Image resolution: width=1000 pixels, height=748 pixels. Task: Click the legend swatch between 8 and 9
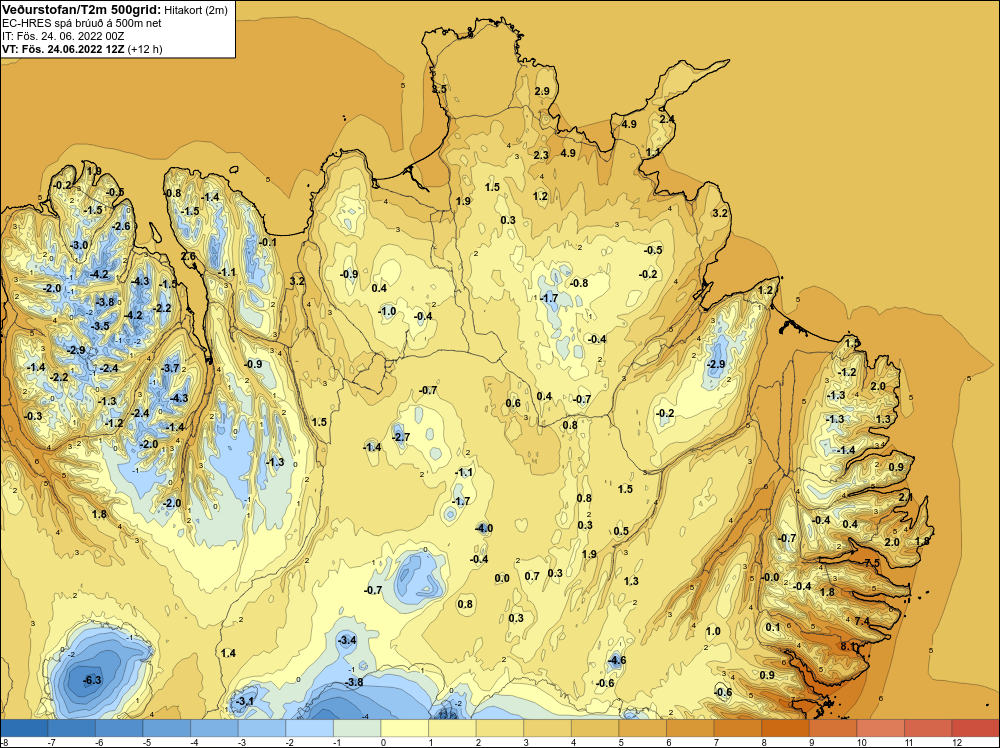784,728
